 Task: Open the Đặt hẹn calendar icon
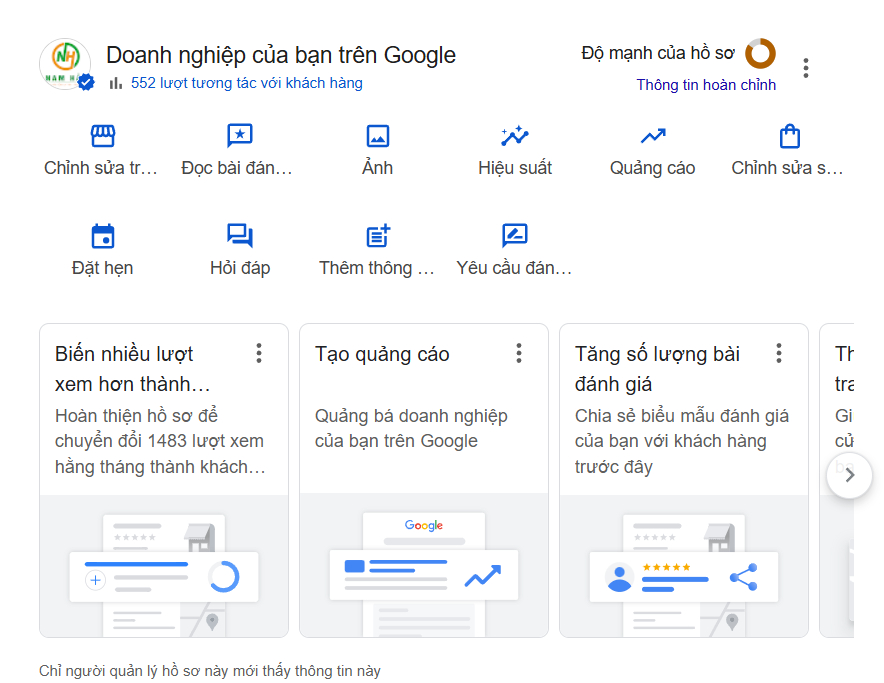point(103,236)
